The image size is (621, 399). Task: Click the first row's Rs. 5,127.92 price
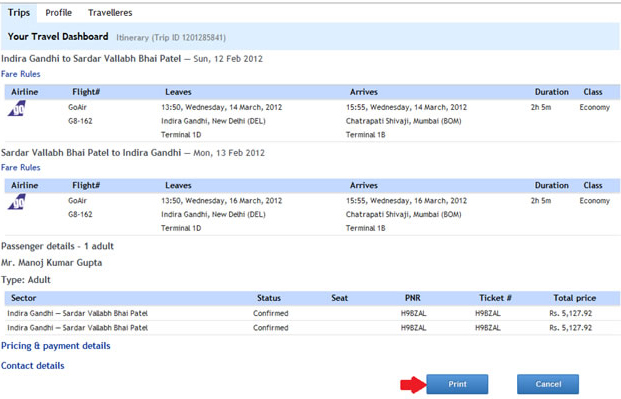570,313
